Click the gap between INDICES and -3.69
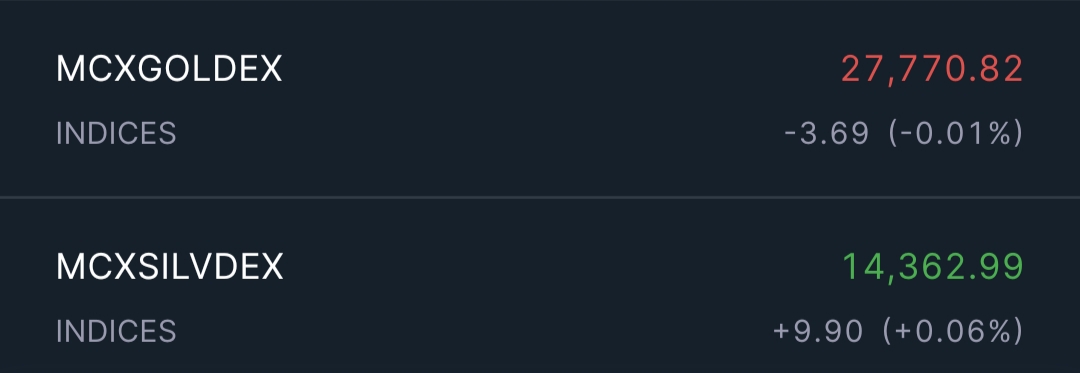 click(x=480, y=133)
